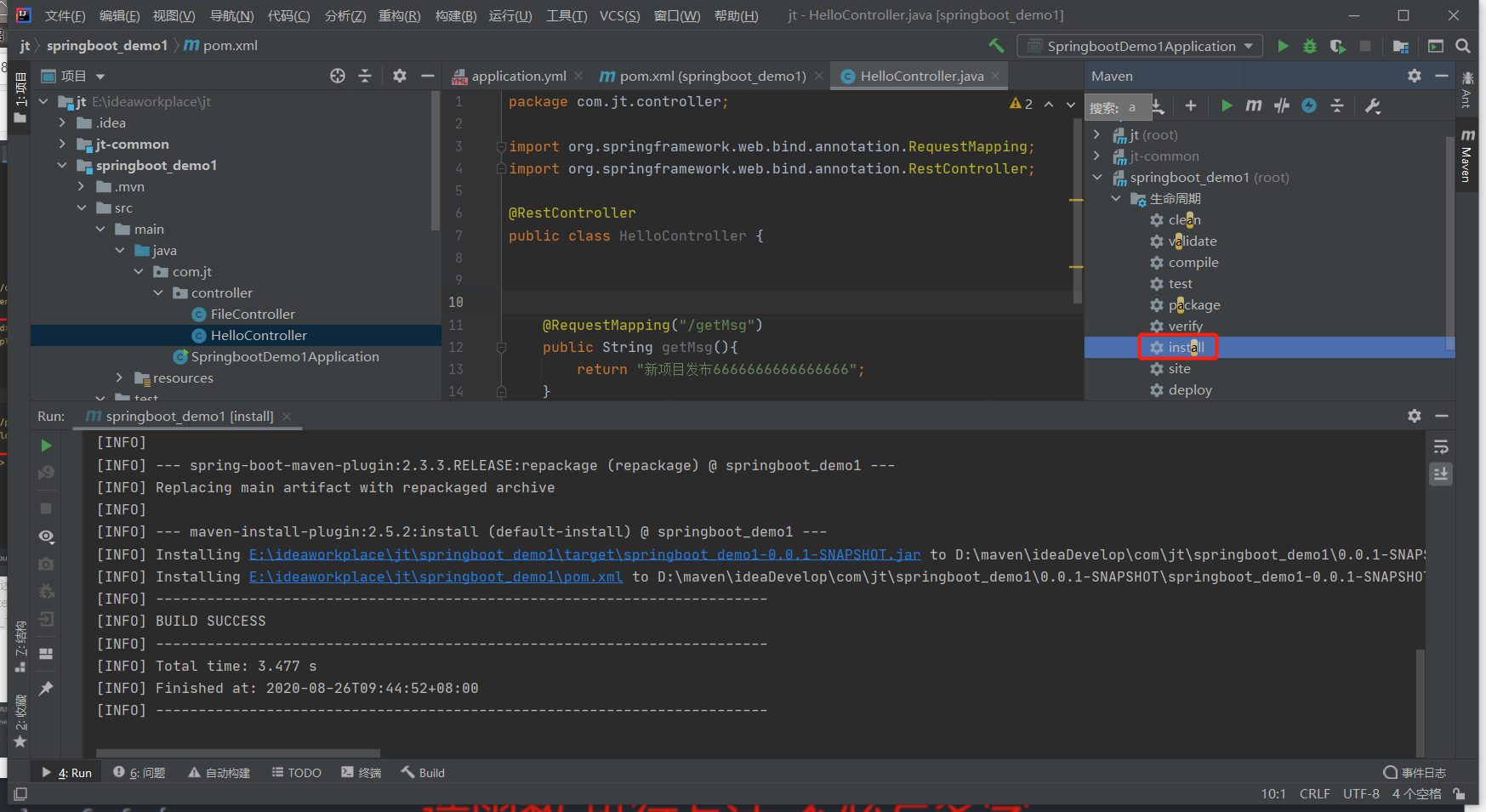The width and height of the screenshot is (1486, 812).
Task: Switch to pom.xml (springboot_demo1) tab
Action: pos(712,76)
